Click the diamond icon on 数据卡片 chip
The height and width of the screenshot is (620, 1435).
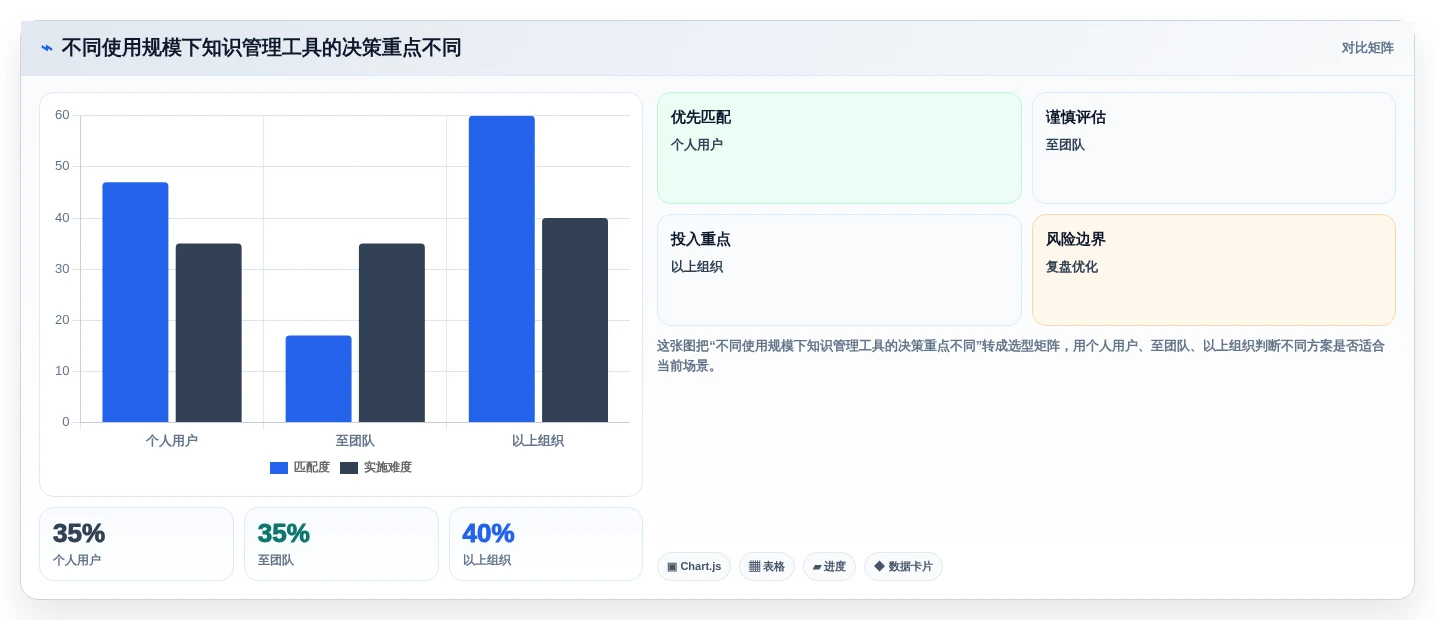pos(879,566)
